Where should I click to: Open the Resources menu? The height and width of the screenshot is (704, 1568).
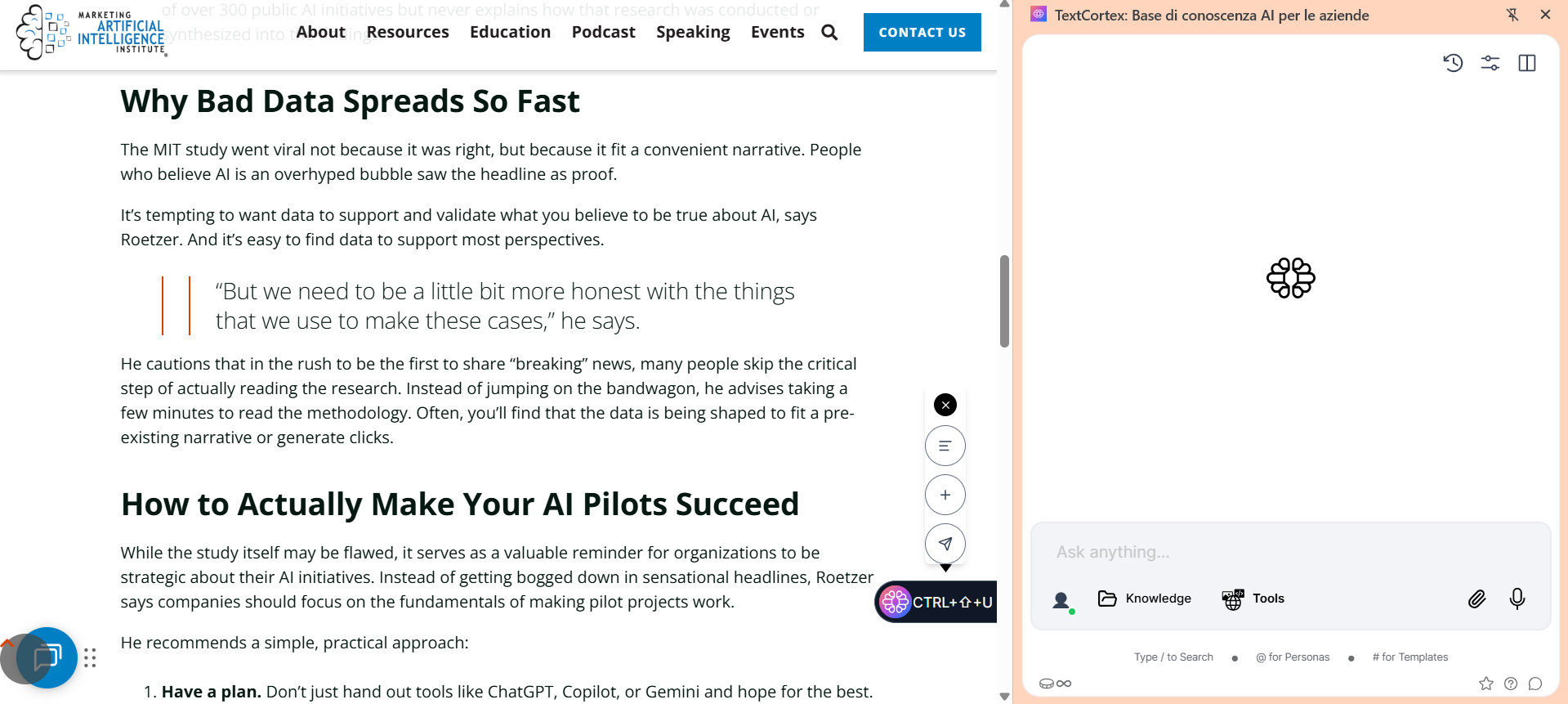coord(408,32)
